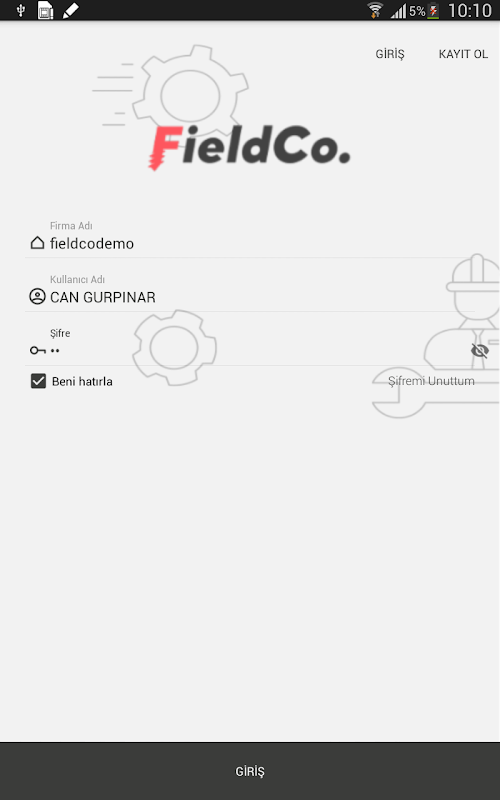Select the GİRİŞ tab at the top
This screenshot has height=800, width=500.
coord(390,54)
